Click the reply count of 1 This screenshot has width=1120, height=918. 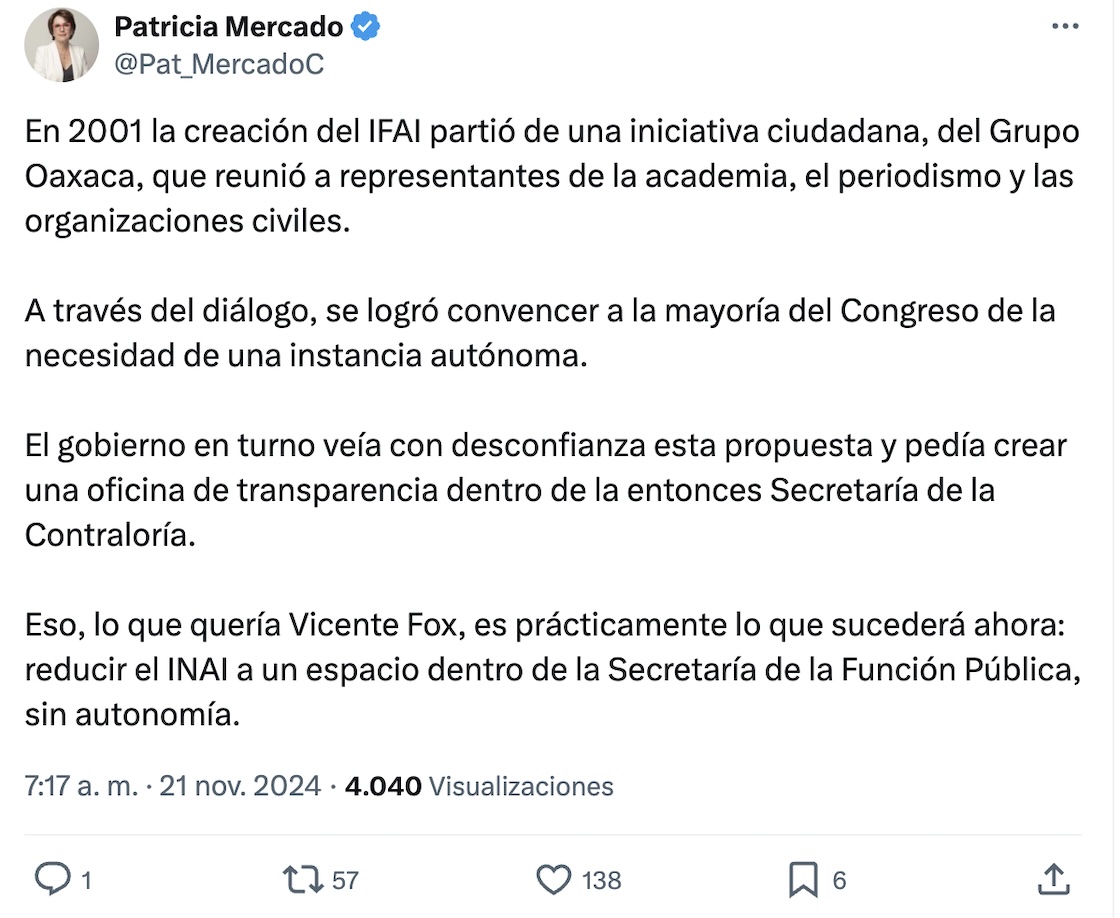pyautogui.click(x=86, y=880)
